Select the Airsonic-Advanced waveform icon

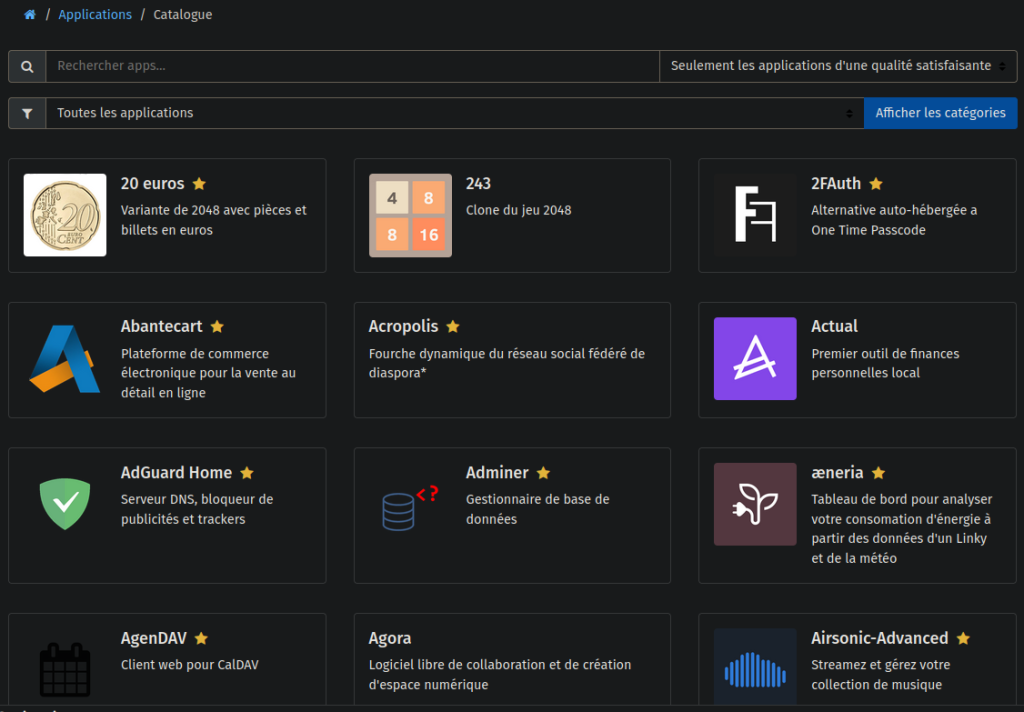(755, 668)
